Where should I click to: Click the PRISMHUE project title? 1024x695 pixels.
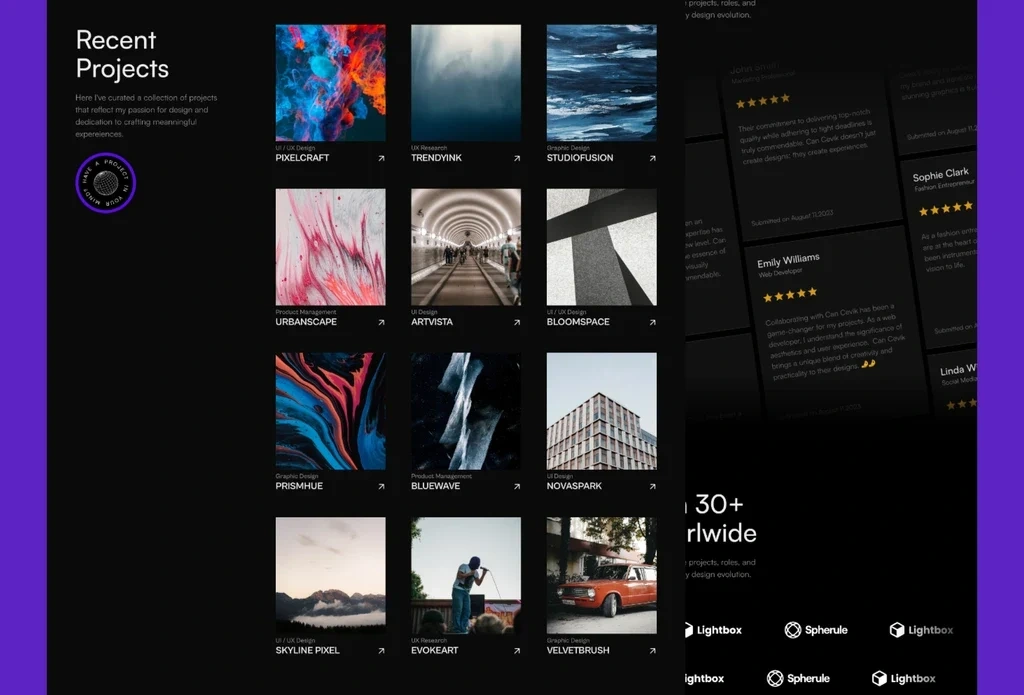[299, 486]
